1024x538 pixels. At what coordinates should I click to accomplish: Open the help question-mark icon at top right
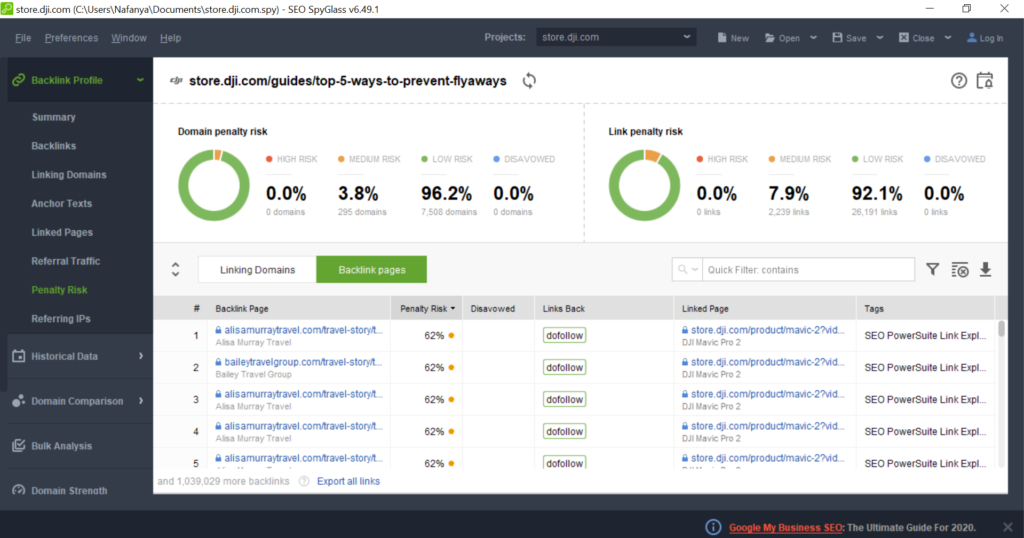[x=959, y=81]
